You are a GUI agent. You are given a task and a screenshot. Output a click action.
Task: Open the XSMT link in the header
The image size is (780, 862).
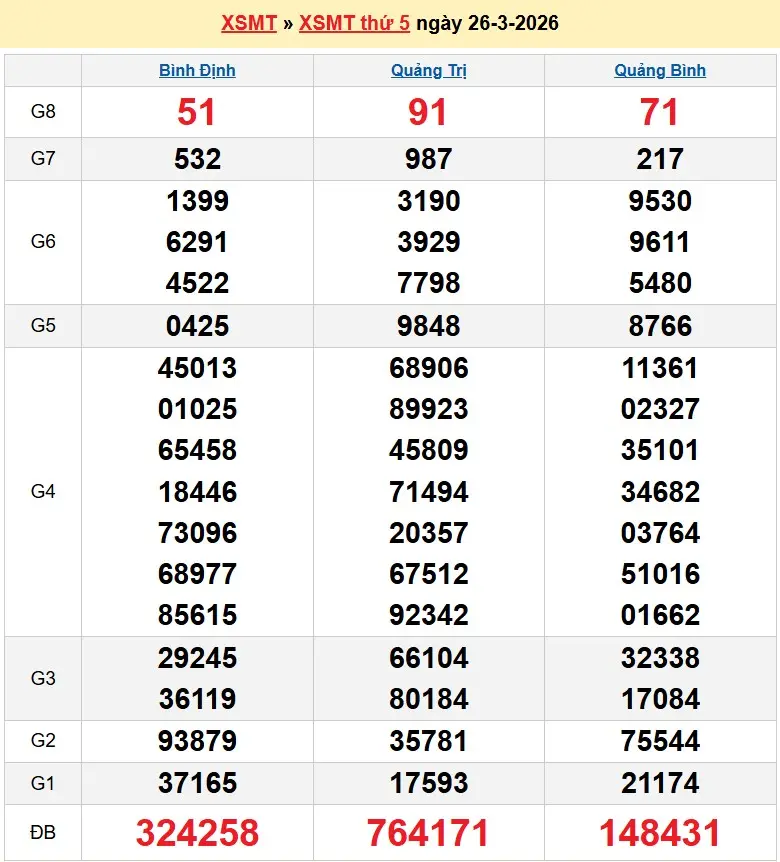click(248, 23)
